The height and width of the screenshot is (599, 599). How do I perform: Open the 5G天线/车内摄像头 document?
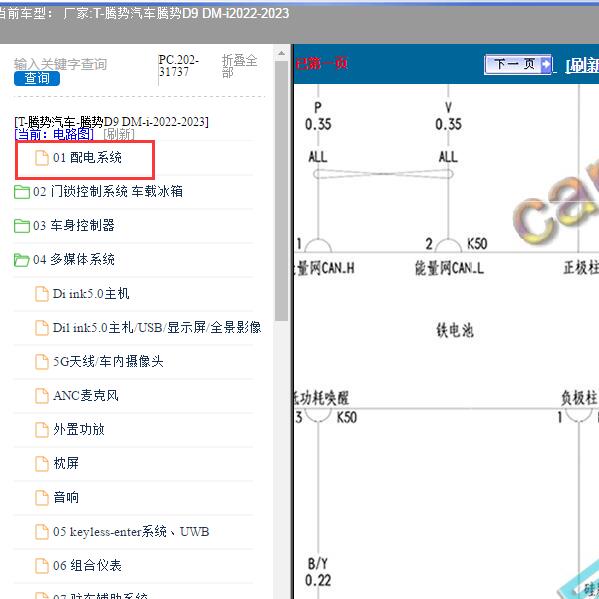click(x=108, y=361)
